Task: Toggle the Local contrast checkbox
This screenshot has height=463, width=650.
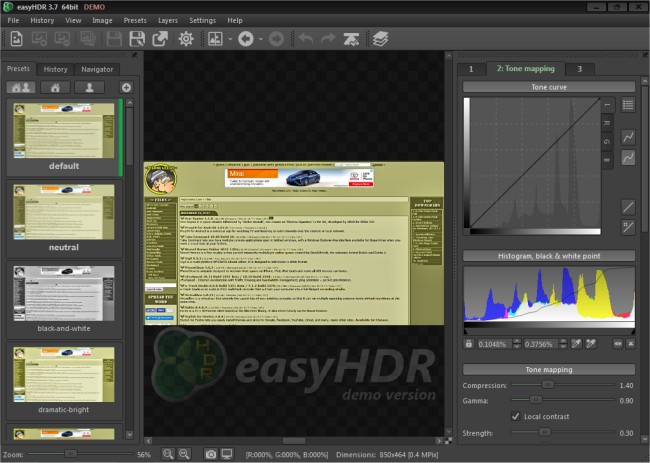Action: pyautogui.click(x=515, y=415)
